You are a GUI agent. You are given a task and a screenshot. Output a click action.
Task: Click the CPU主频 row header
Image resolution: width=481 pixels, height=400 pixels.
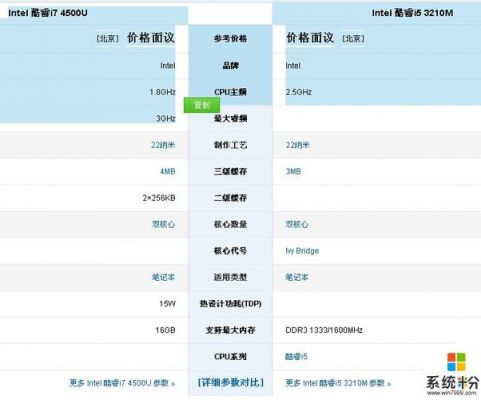(x=230, y=92)
